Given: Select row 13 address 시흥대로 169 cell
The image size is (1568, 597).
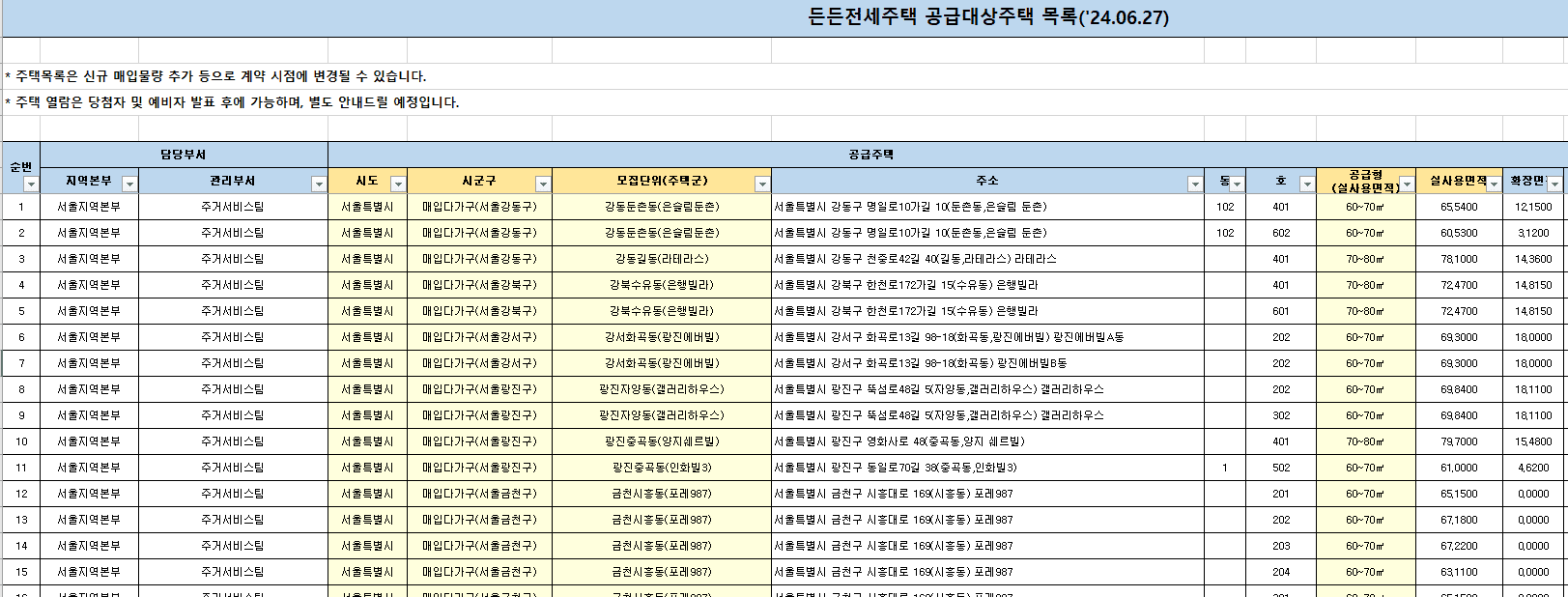Looking at the screenshot, I should (x=988, y=520).
